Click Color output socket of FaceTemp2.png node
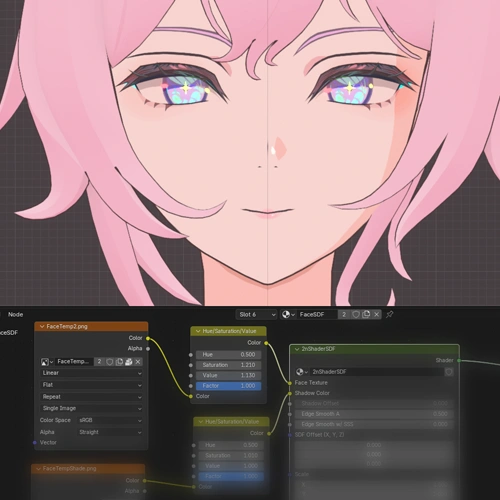Screen dimensions: 500x500 point(148,338)
